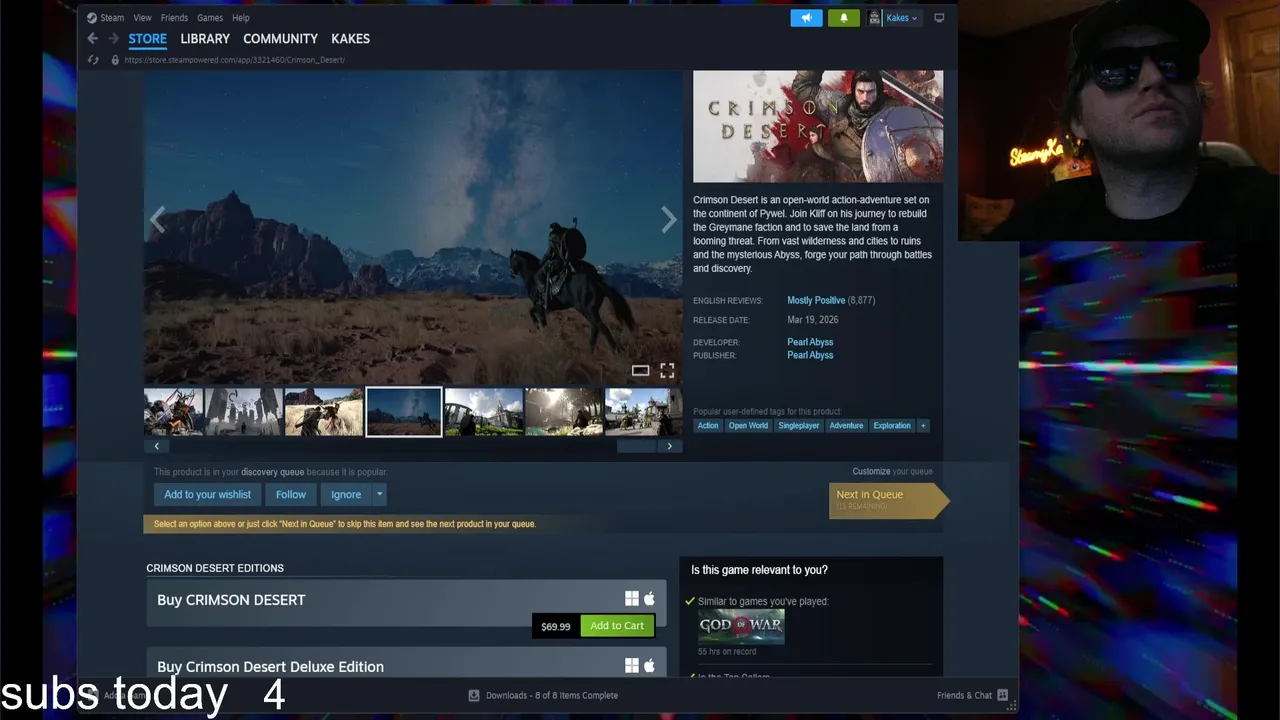The image size is (1280, 720).
Task: Click the Windows icon in the Deluxe Edition row
Action: tap(632, 665)
